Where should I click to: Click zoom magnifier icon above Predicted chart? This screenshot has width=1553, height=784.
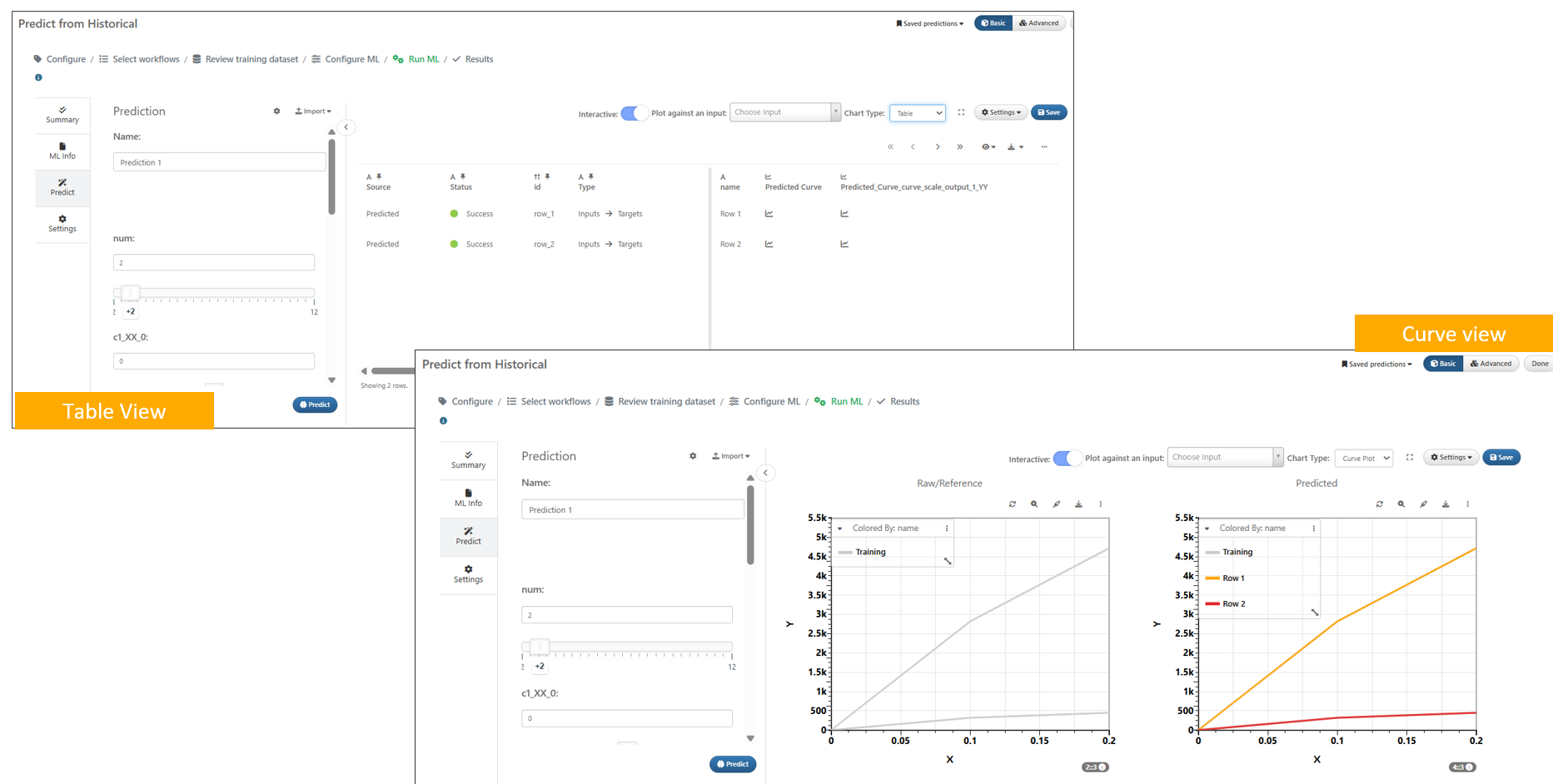(x=1401, y=504)
